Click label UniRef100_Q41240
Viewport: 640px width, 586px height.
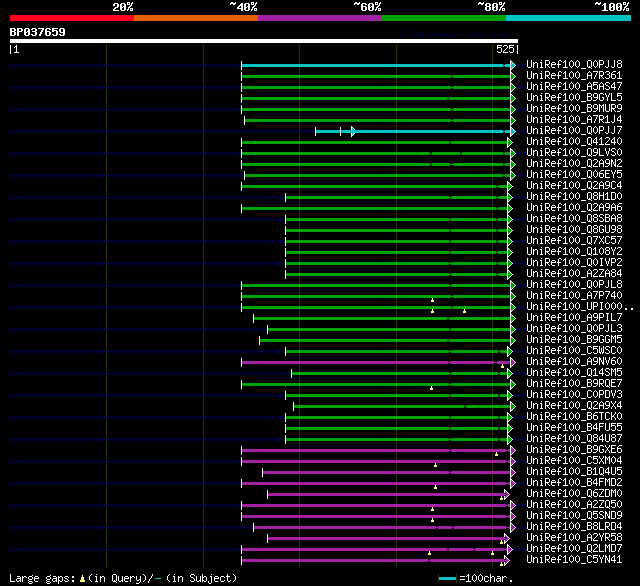point(574,142)
